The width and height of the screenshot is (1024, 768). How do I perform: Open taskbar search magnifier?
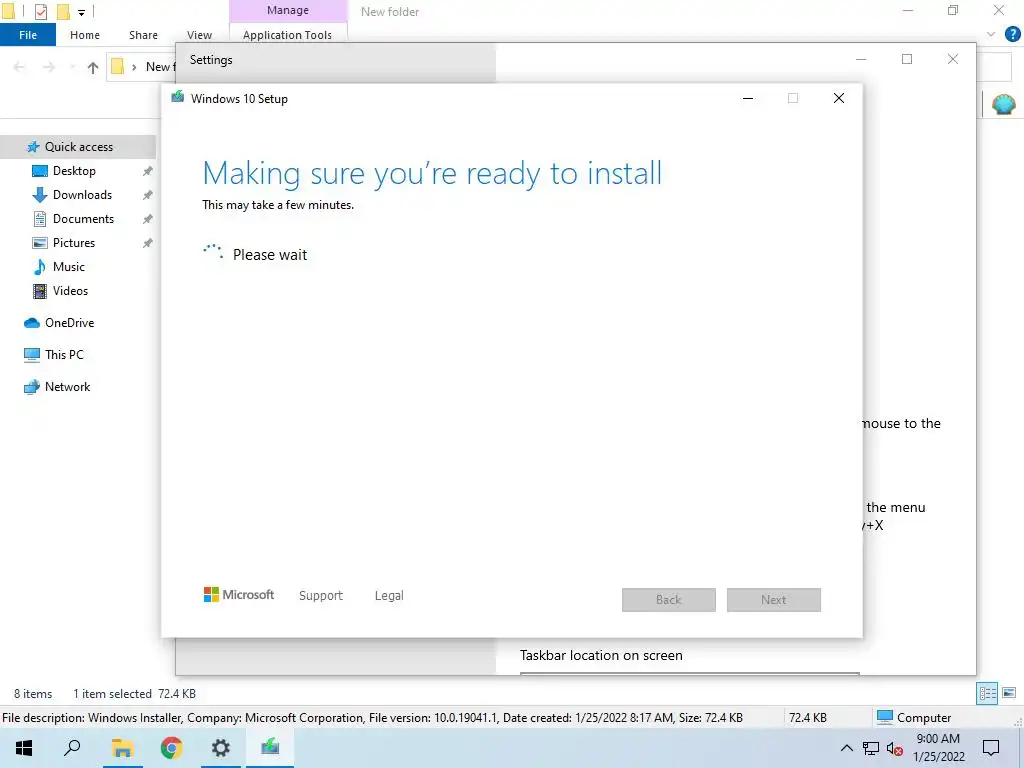click(72, 748)
